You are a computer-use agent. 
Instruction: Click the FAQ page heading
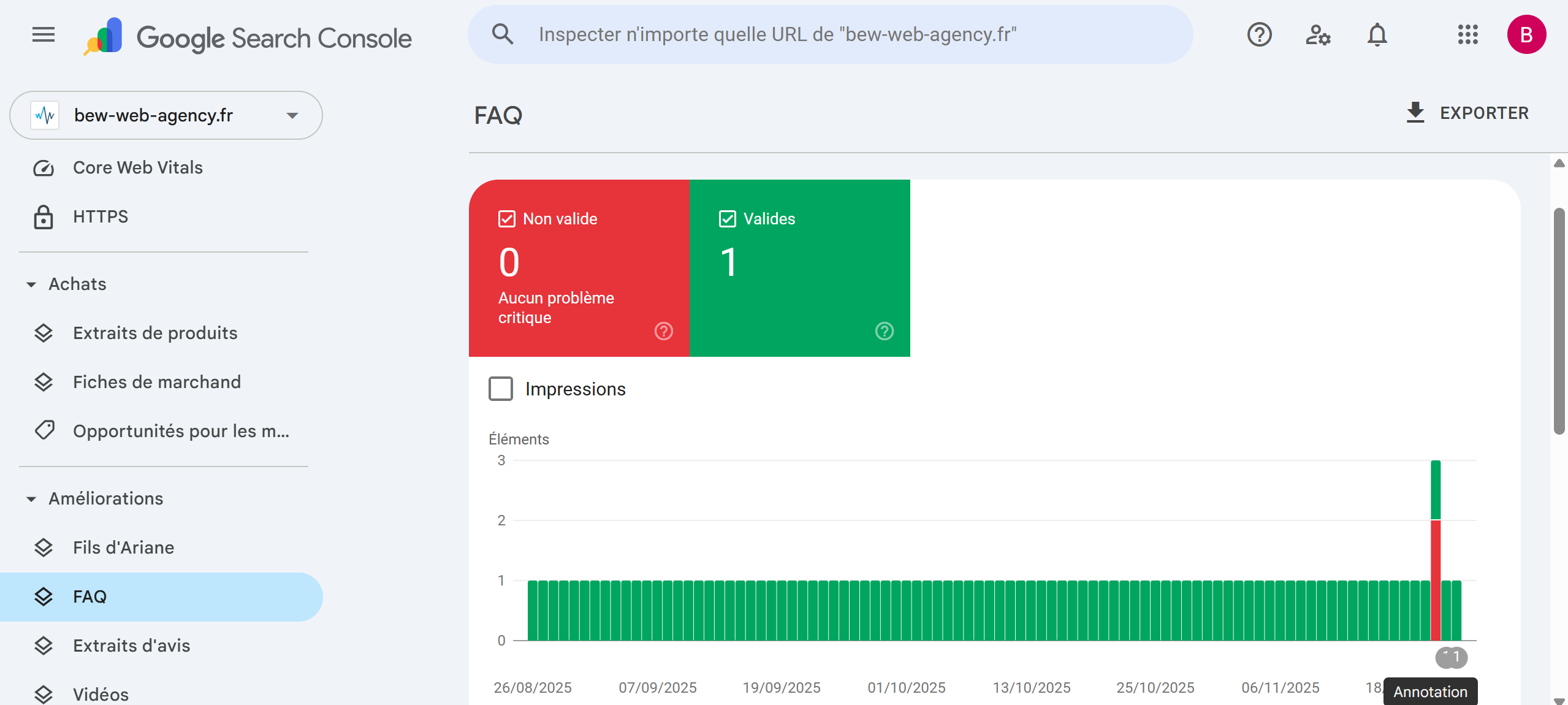[498, 115]
